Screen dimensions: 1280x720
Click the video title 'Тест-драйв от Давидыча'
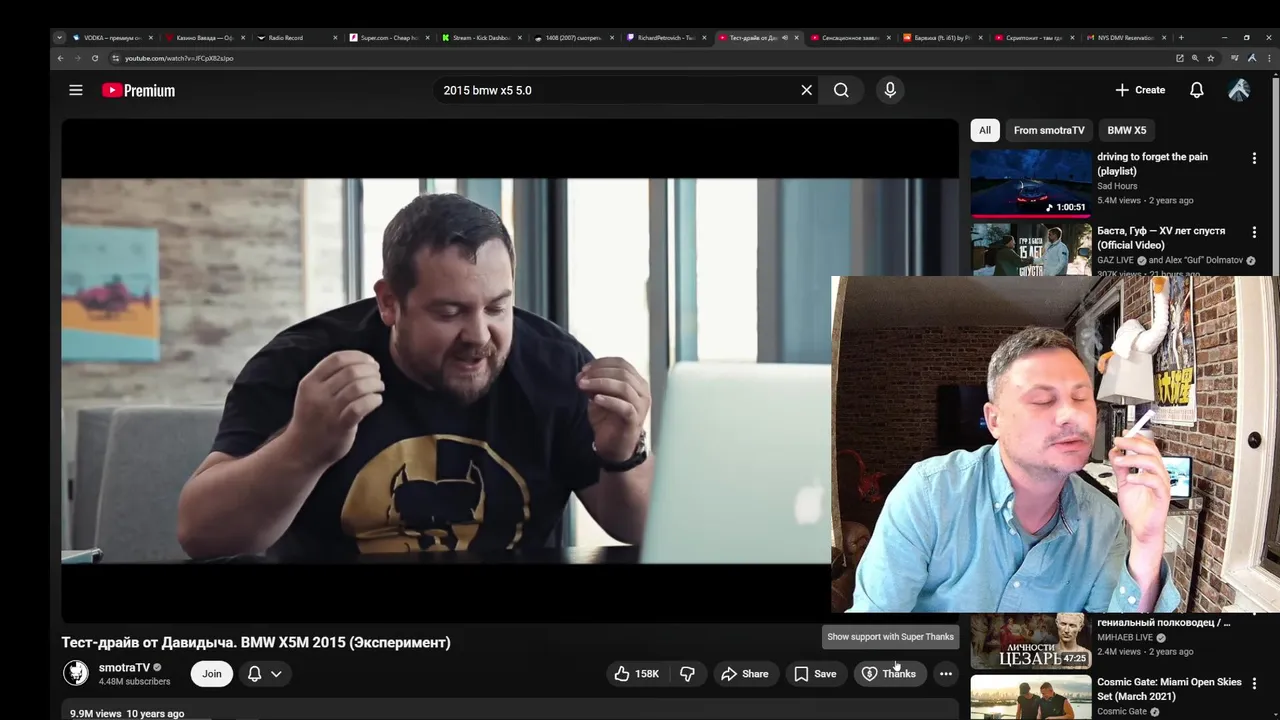[x=256, y=643]
